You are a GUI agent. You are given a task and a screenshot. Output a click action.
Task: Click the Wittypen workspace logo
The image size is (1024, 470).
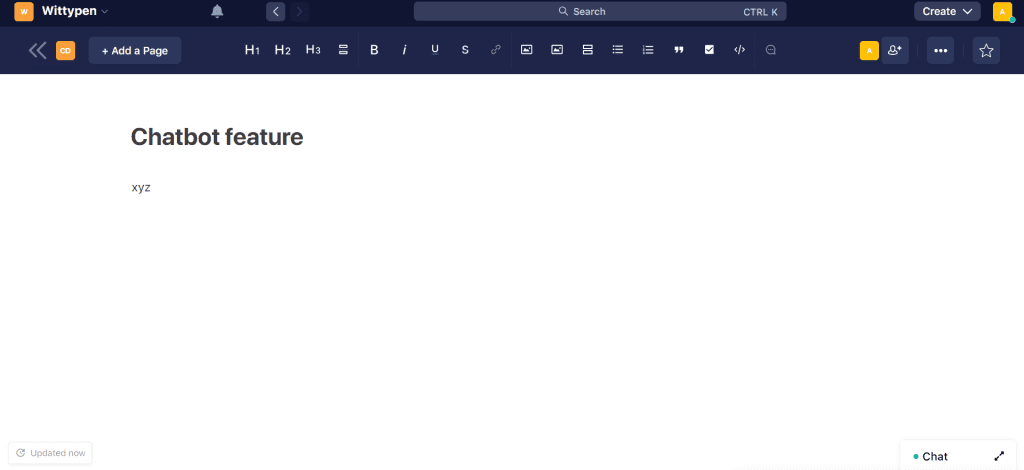coord(24,12)
